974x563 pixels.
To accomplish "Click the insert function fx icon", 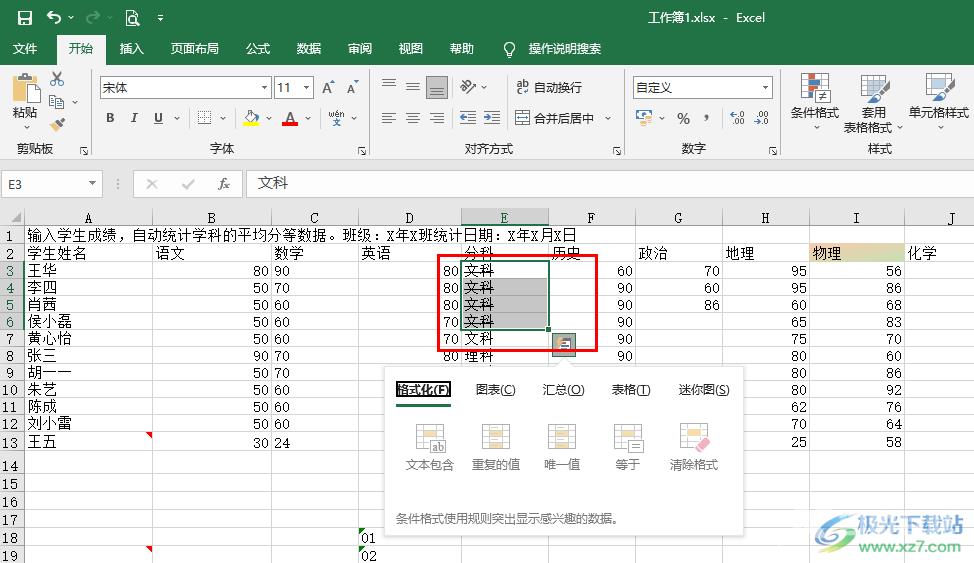I will click(x=224, y=184).
